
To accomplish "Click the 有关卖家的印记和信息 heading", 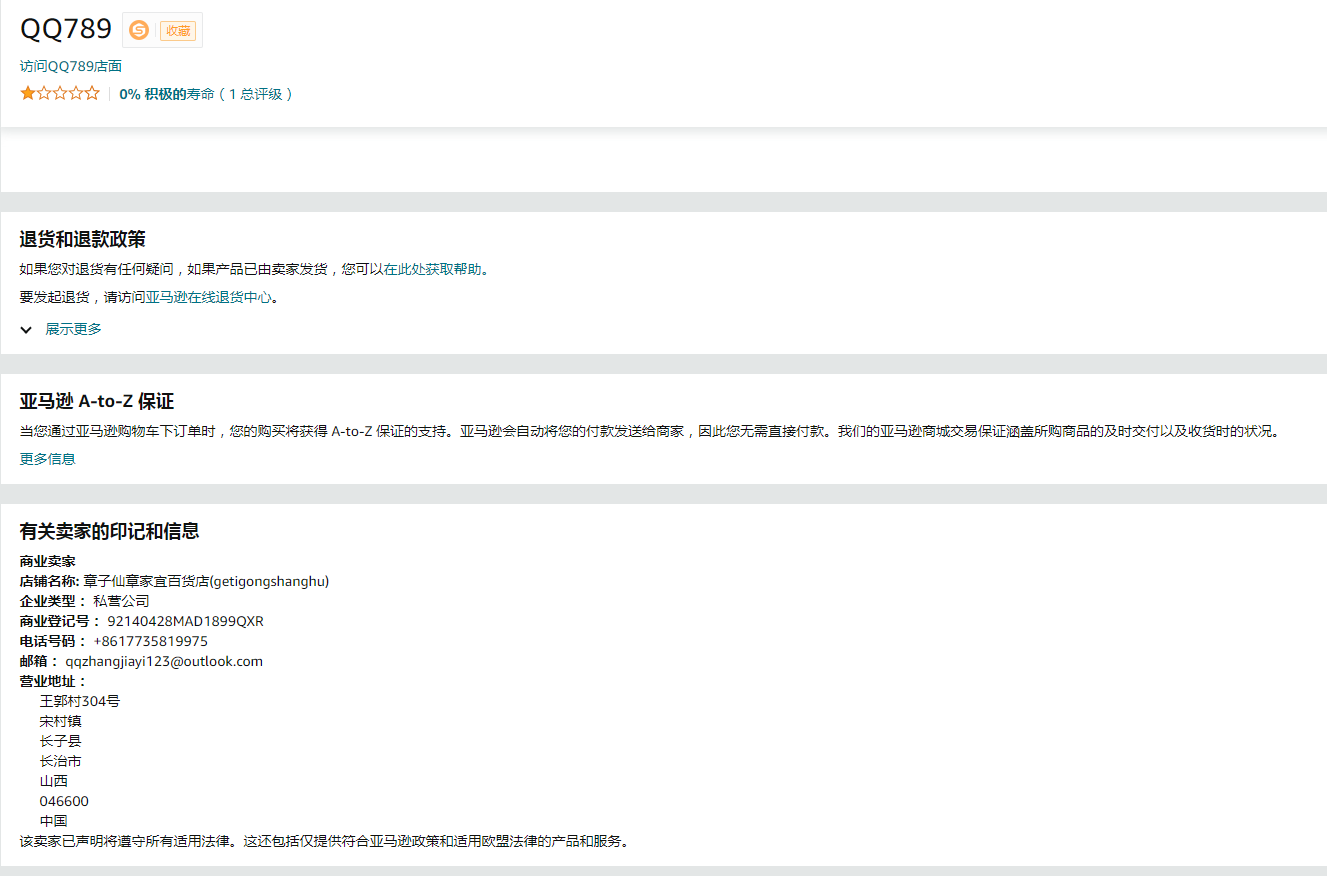I will [x=110, y=531].
